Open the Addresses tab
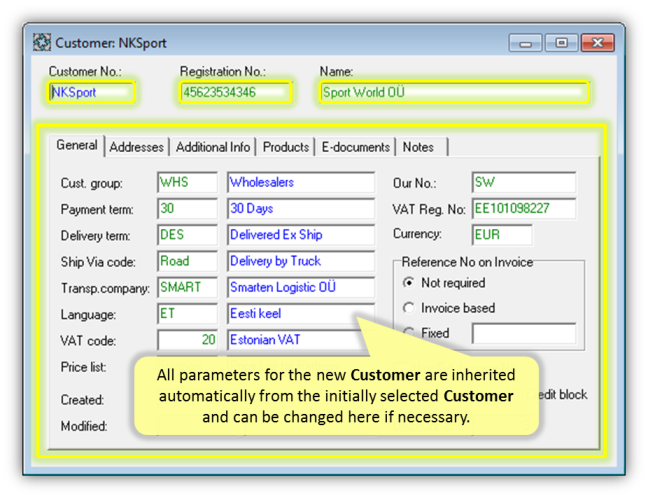Image resolution: width=648 pixels, height=498 pixels. click(x=136, y=147)
